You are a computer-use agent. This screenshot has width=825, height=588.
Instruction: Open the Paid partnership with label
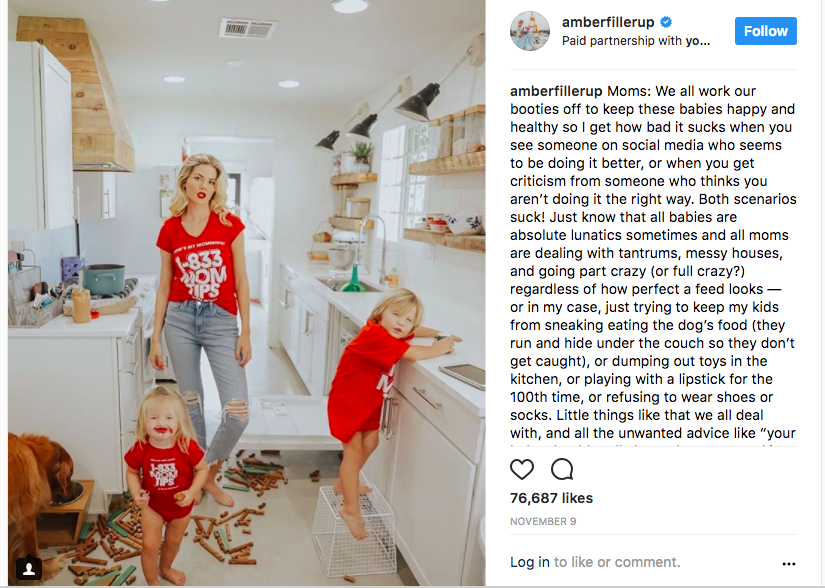click(x=636, y=41)
